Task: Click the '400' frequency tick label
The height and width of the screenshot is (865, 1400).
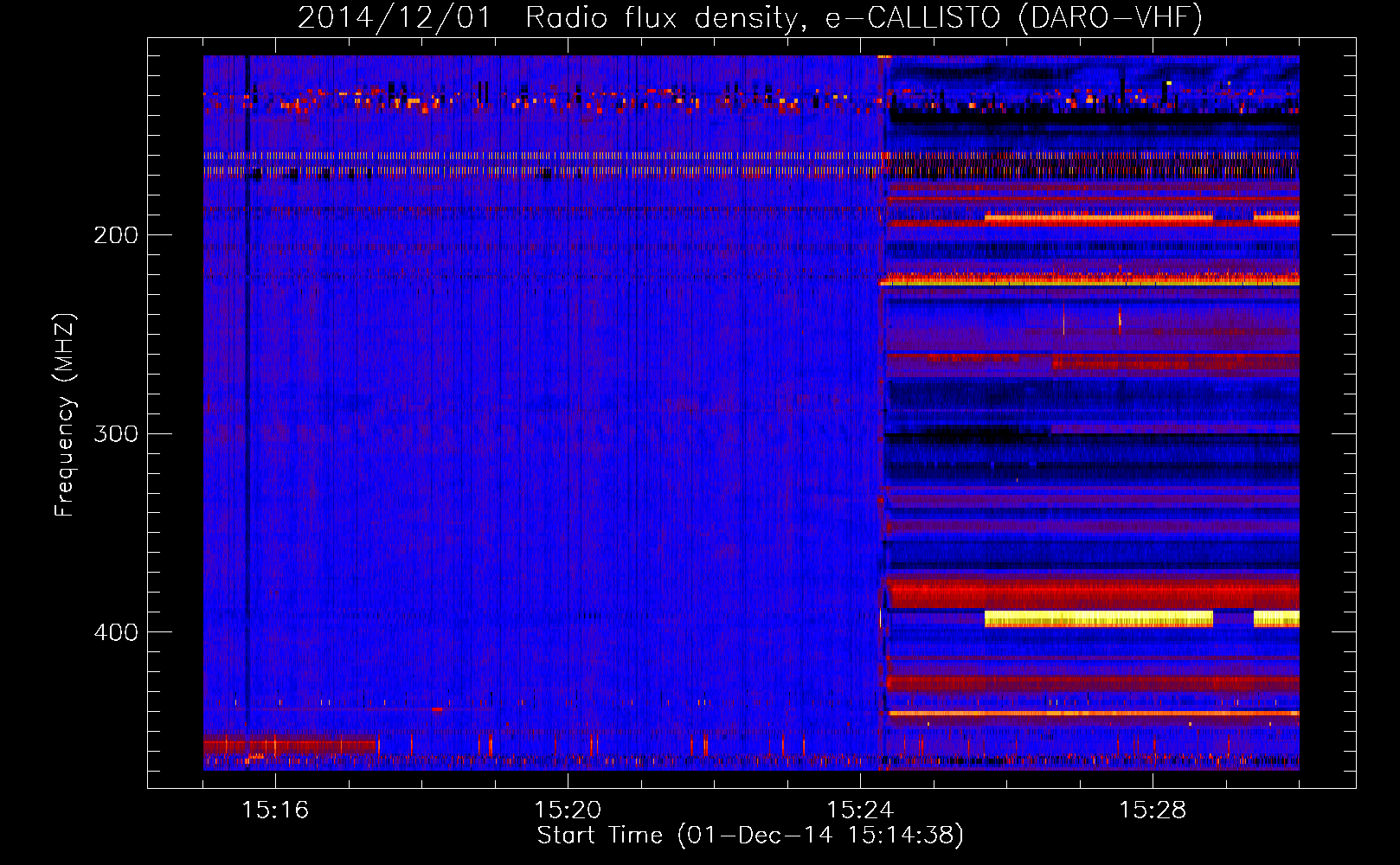Action: click(116, 632)
